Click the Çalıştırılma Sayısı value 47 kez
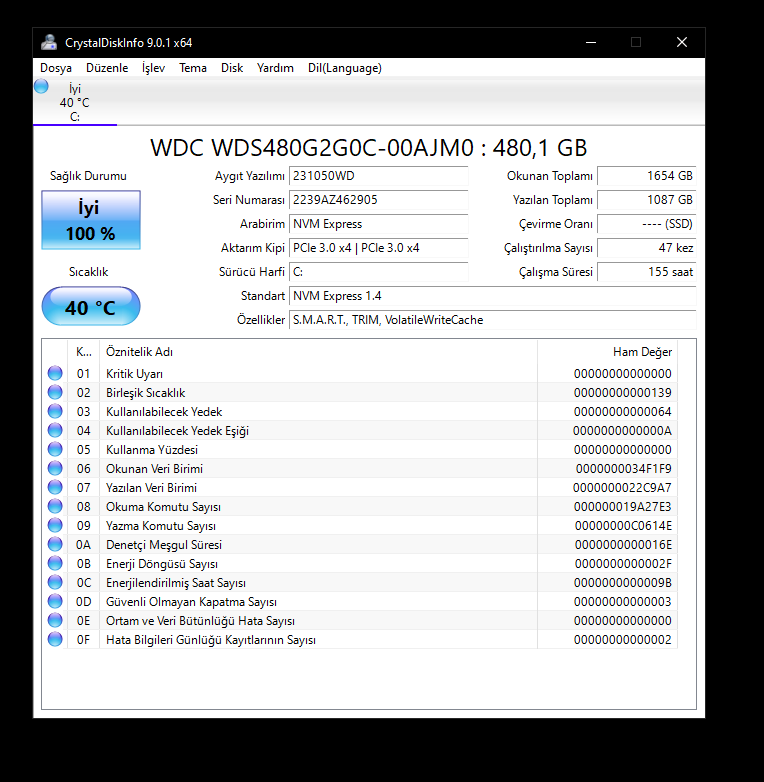764x782 pixels. pos(646,247)
